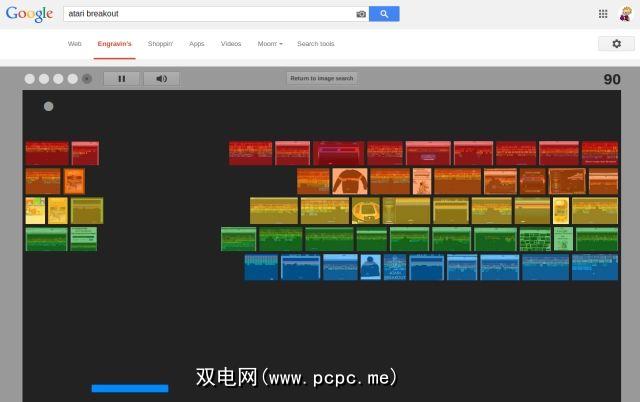Screen dimensions: 640x402
Task: Click the yellow stadium-shaped image brick
Action: pyautogui.click(x=366, y=211)
